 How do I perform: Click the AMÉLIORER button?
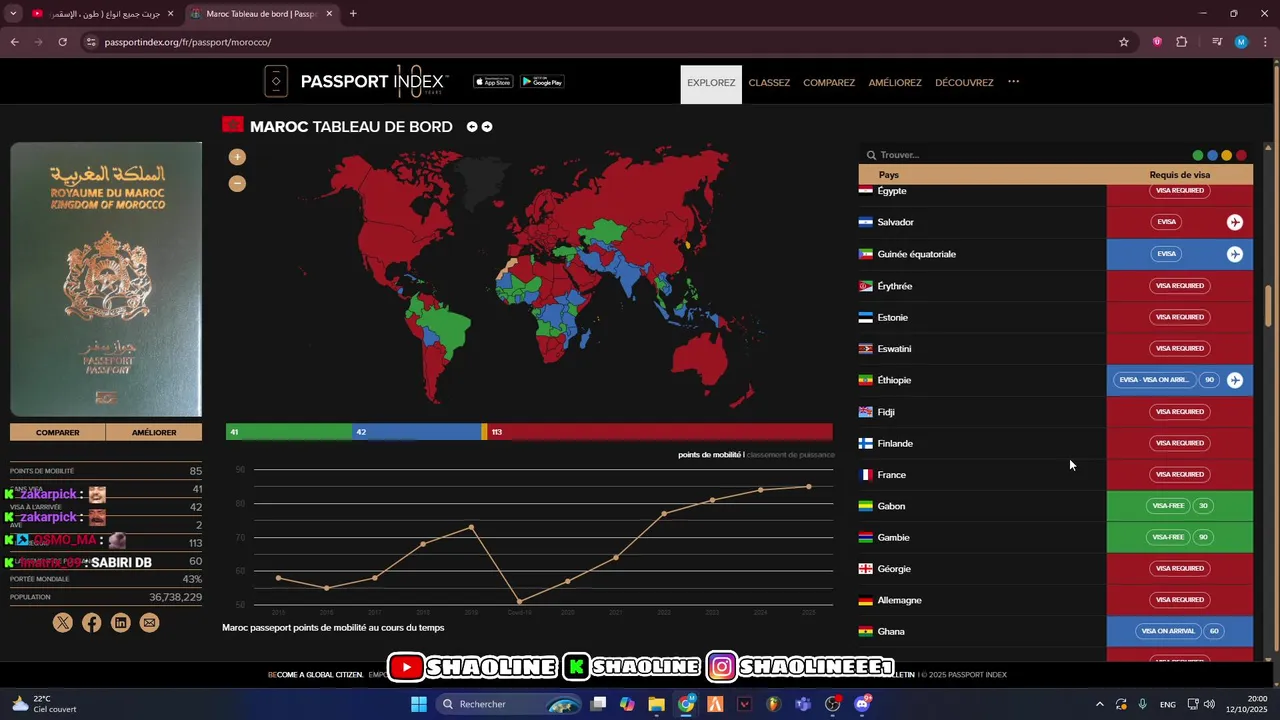pyautogui.click(x=154, y=432)
